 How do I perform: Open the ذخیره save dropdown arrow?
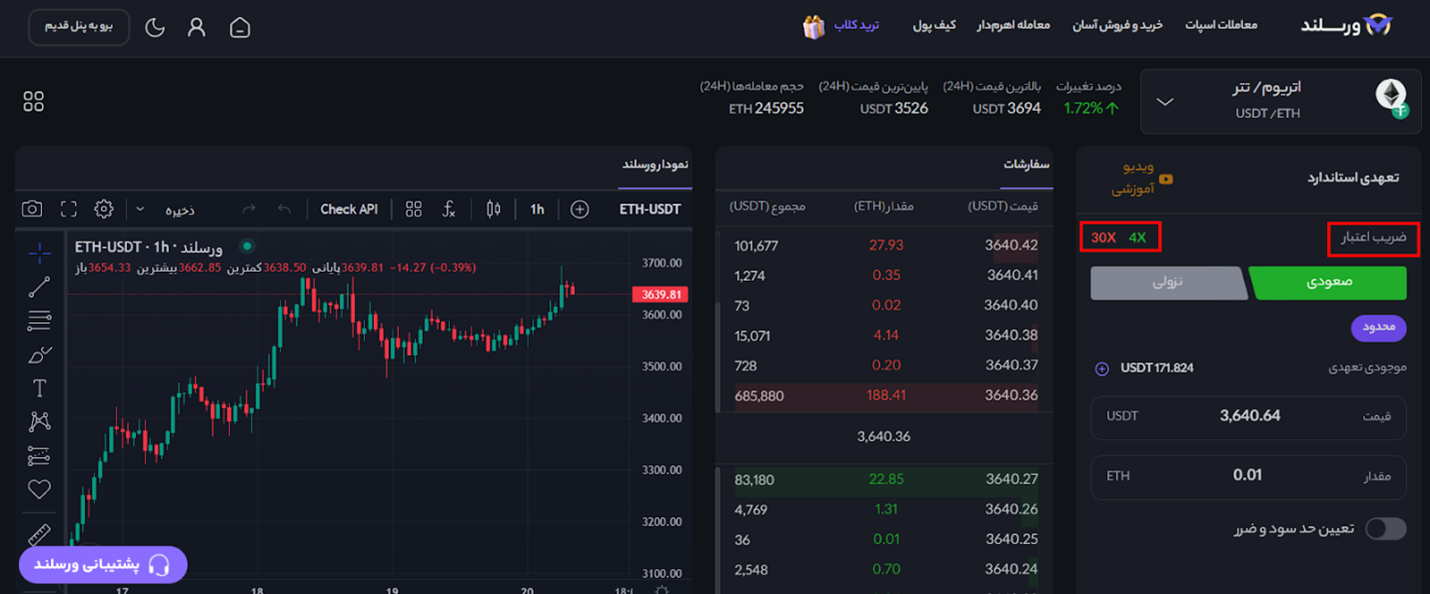pyautogui.click(x=140, y=209)
